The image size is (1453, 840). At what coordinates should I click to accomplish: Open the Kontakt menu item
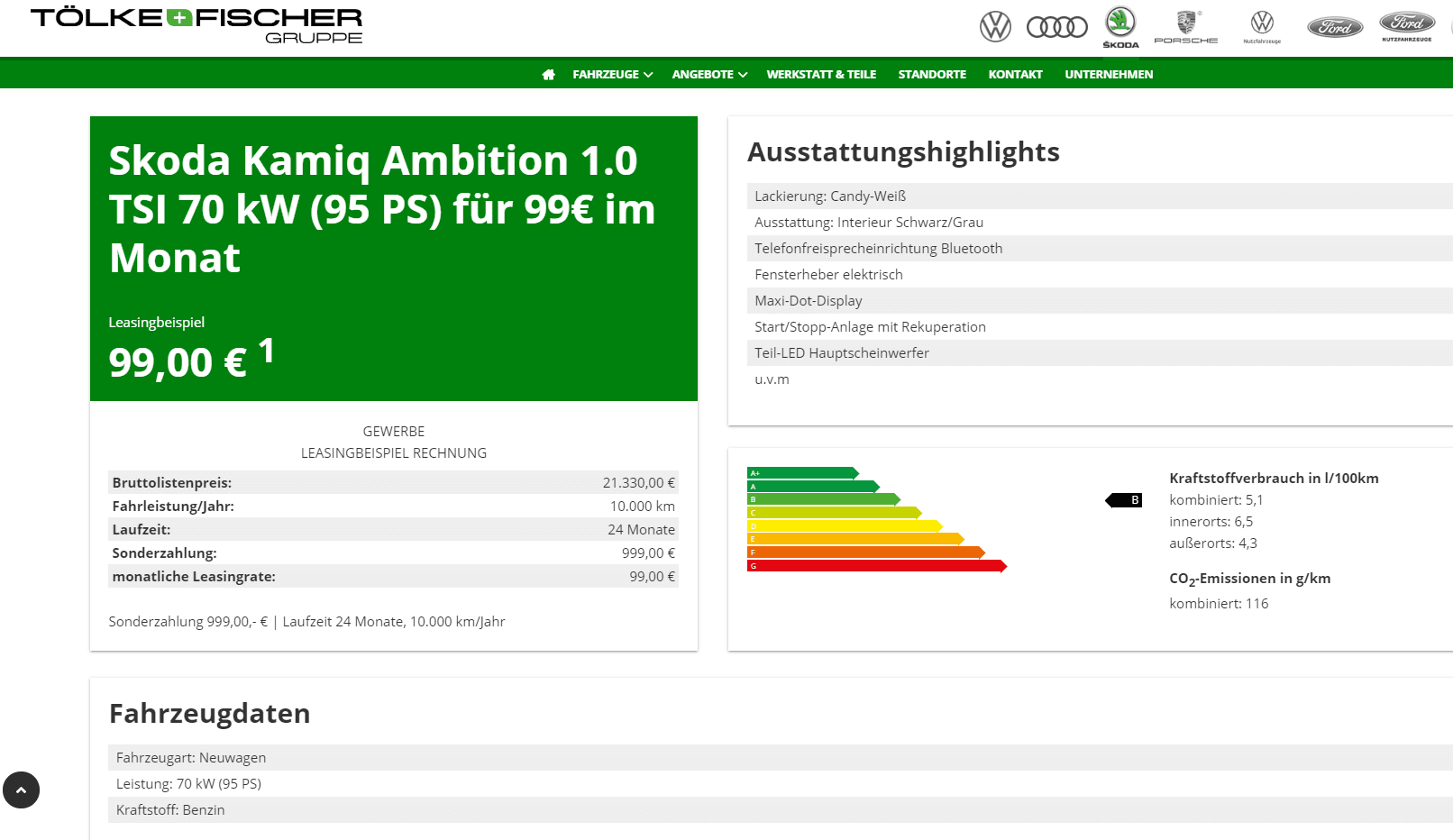coord(1015,75)
